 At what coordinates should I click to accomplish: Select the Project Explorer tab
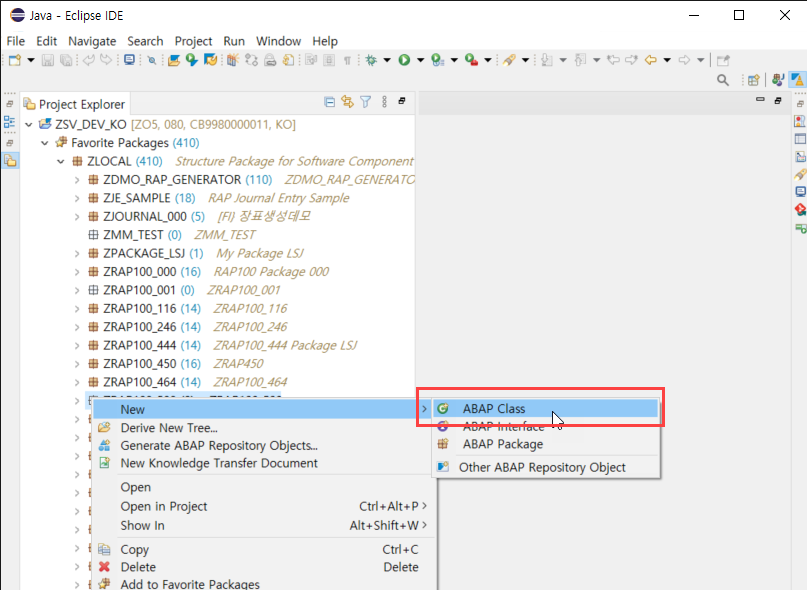[x=75, y=104]
